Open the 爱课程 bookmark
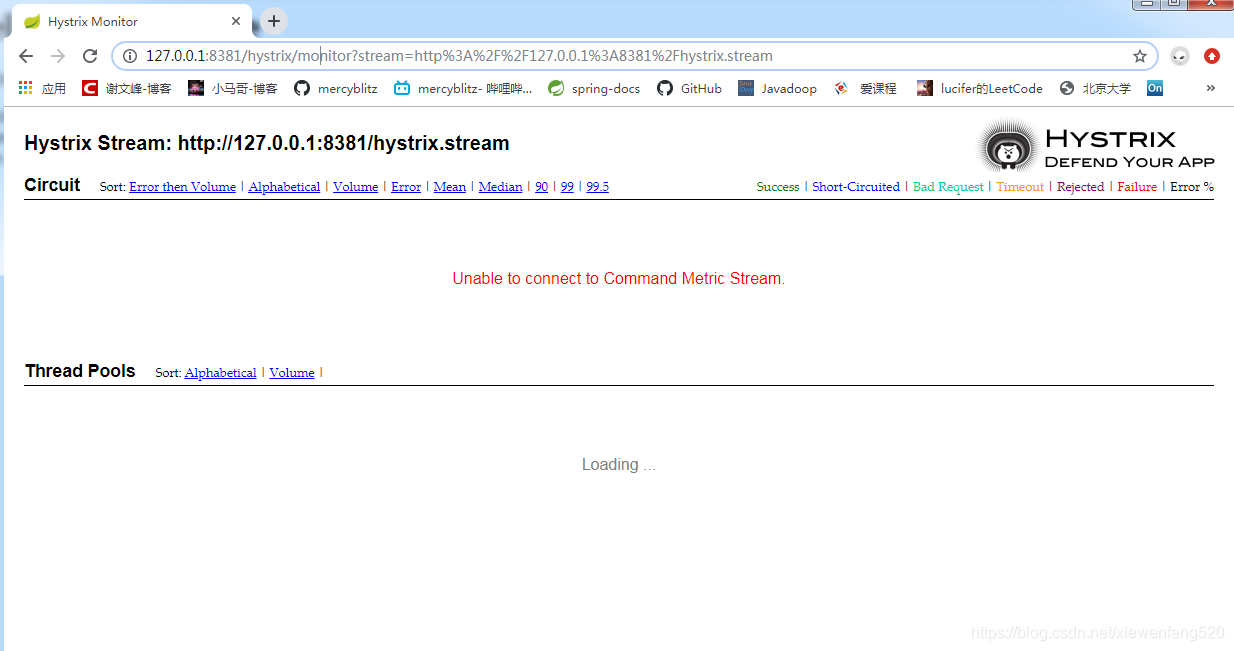Image resolution: width=1234 pixels, height=651 pixels. coord(865,88)
